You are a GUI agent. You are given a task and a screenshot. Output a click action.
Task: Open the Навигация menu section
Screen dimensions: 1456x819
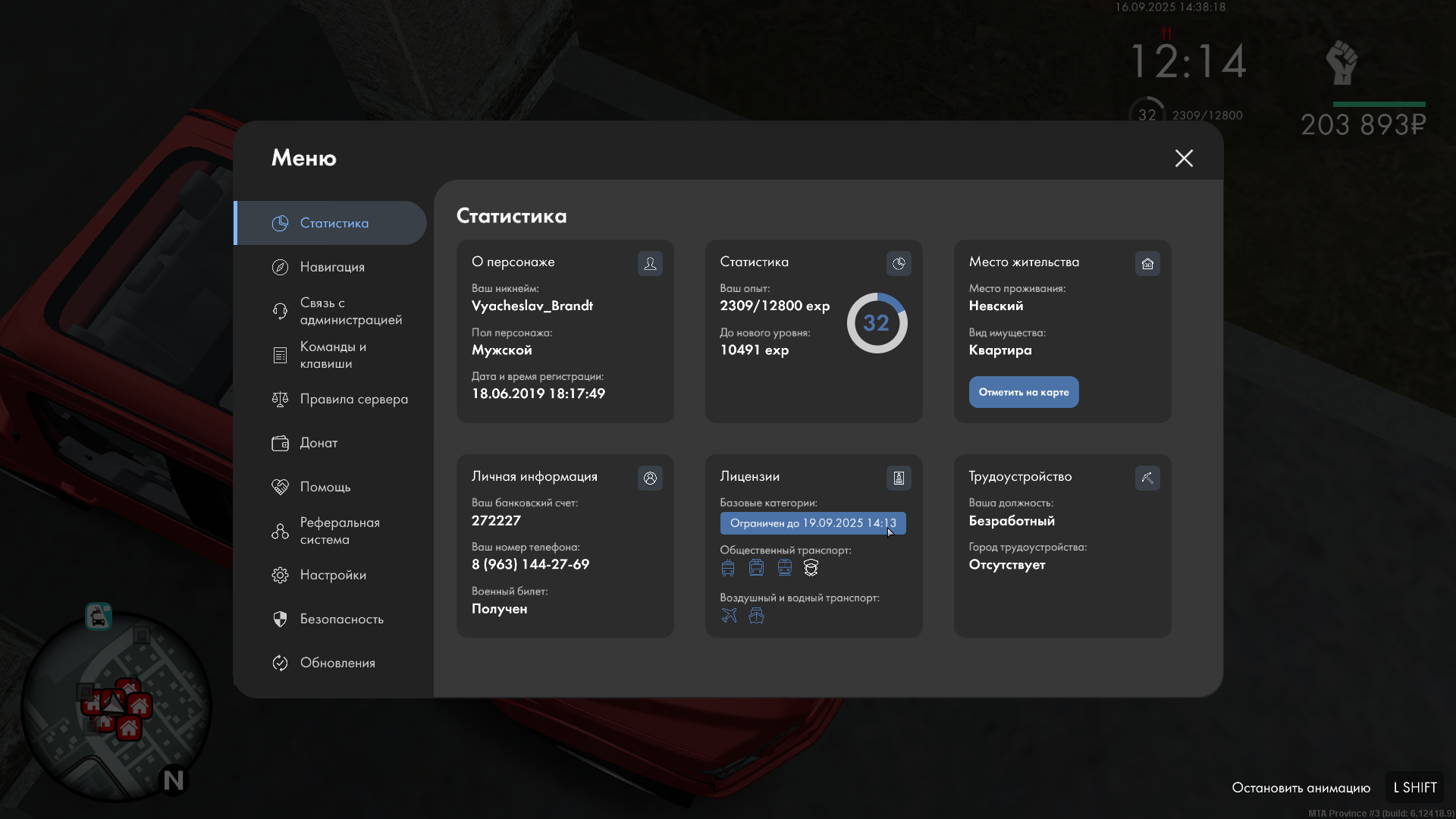[x=331, y=267]
